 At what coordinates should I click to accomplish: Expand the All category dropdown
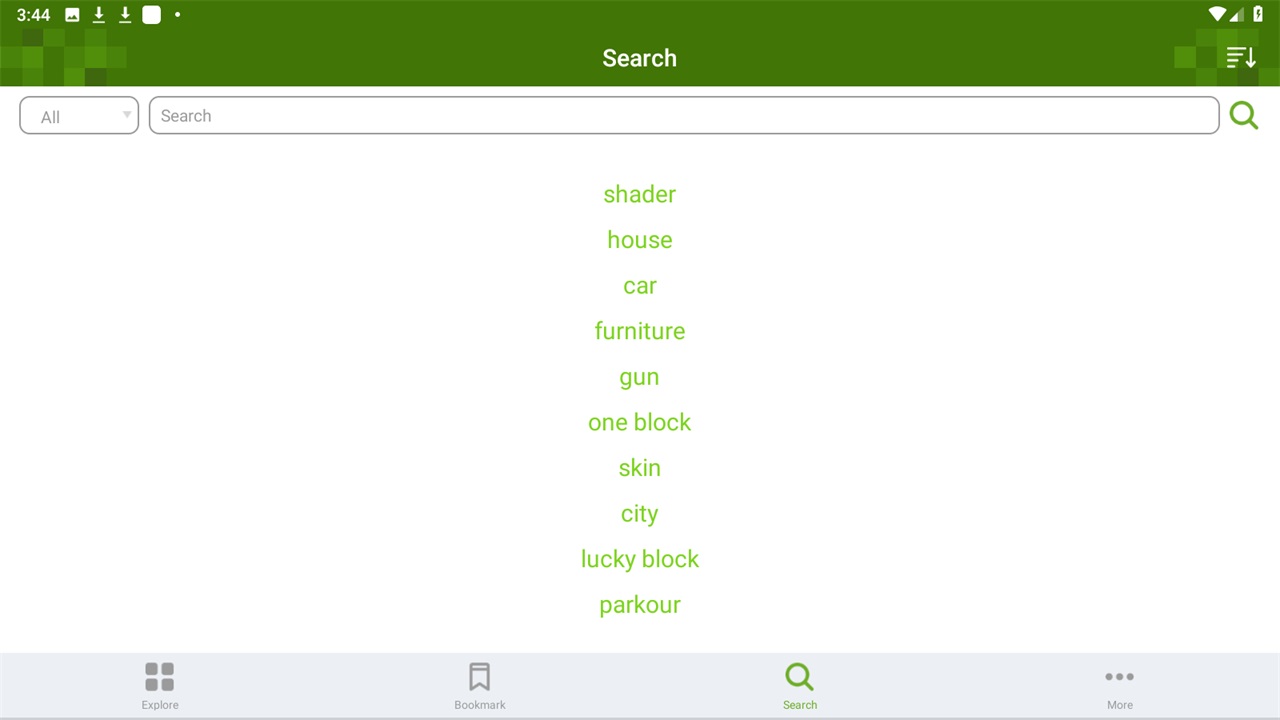coord(79,116)
